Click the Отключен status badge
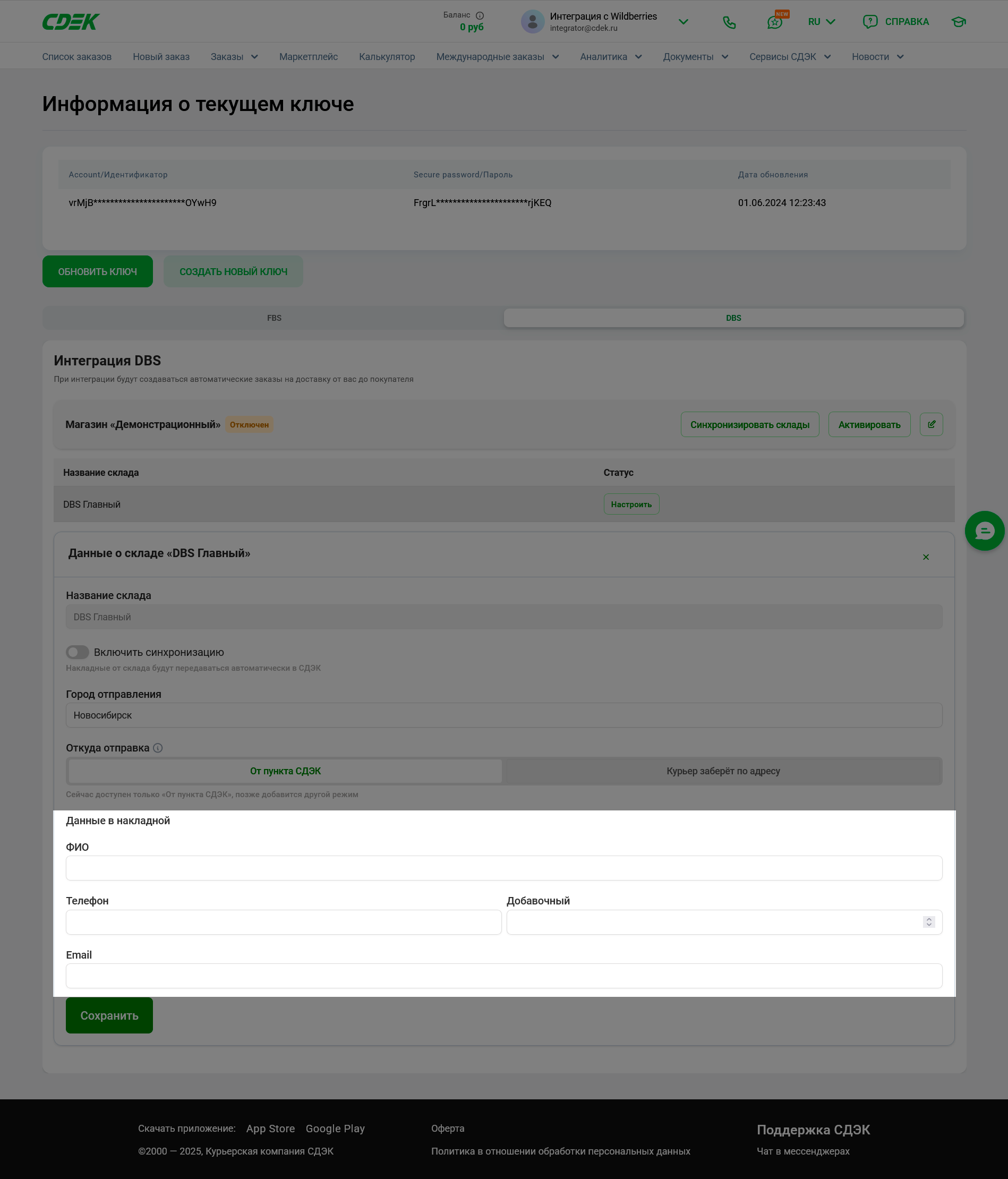The width and height of the screenshot is (1008, 1179). pos(249,424)
